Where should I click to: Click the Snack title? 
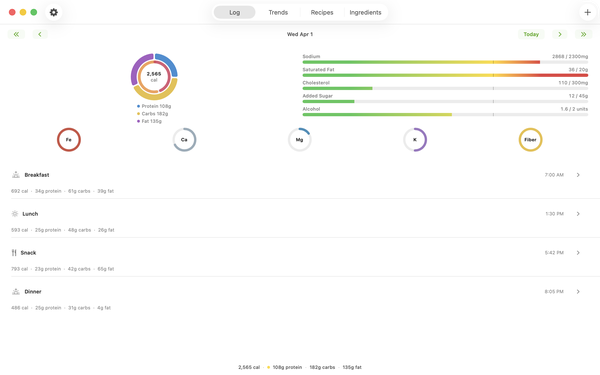(x=28, y=253)
